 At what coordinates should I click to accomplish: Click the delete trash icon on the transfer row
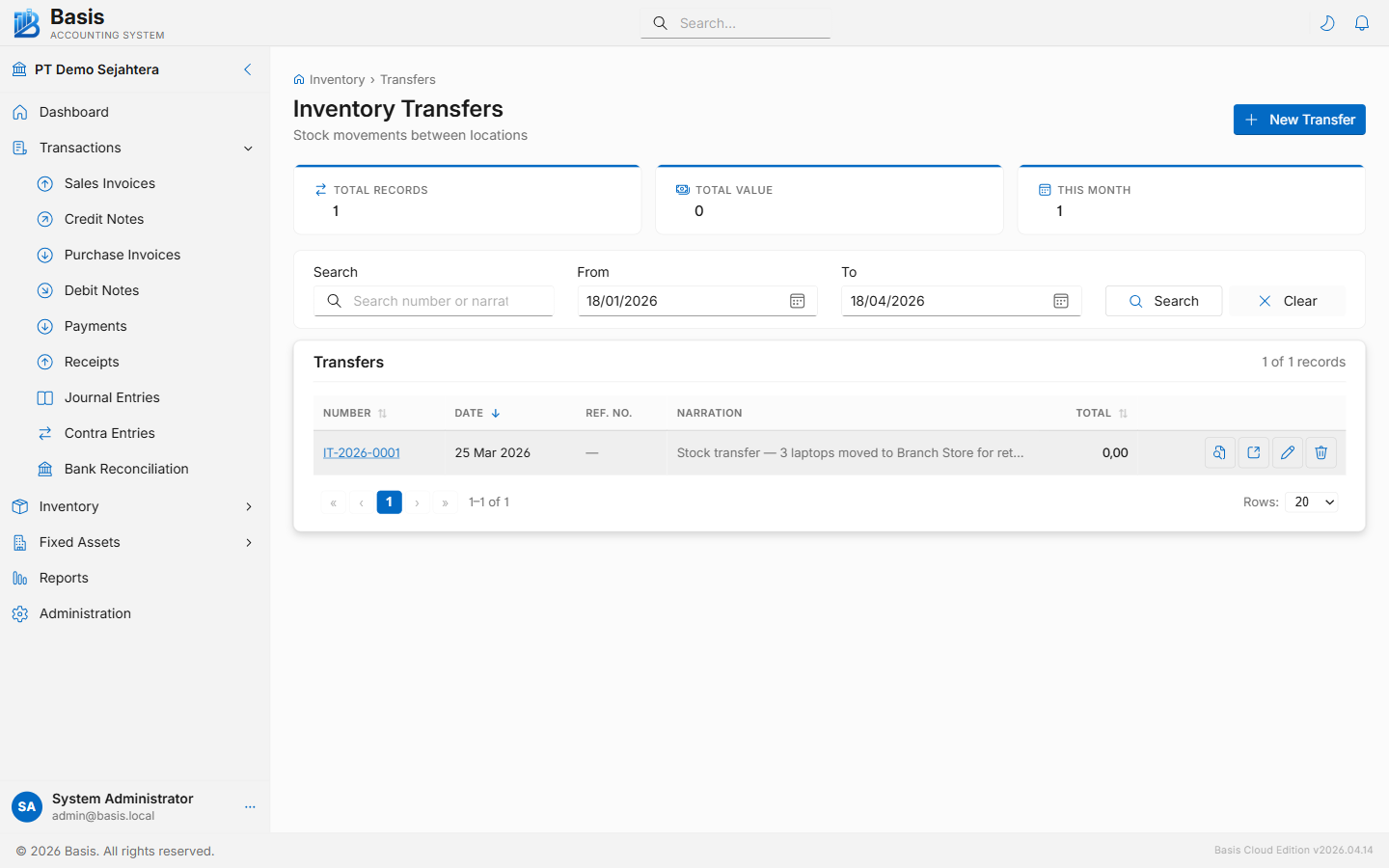pos(1321,452)
